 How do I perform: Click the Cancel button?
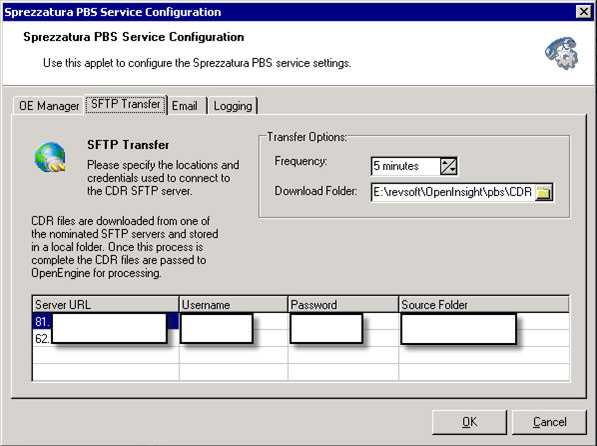[549, 422]
